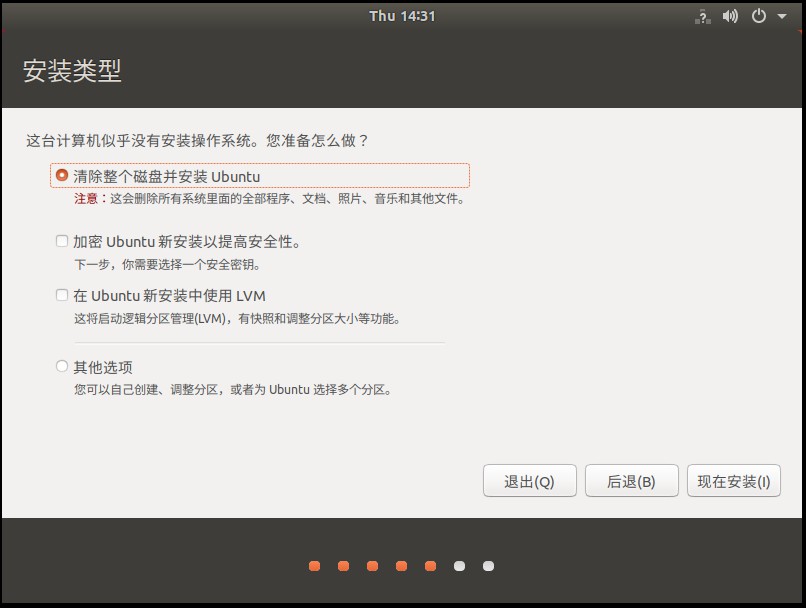Open the network status icon in top bar

(703, 17)
